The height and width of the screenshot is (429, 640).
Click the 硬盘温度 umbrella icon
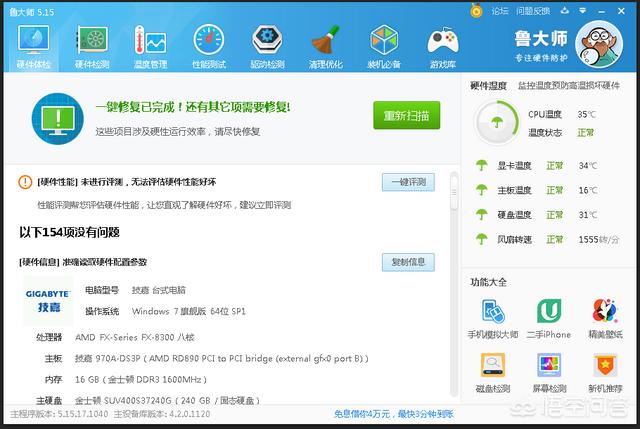point(482,214)
